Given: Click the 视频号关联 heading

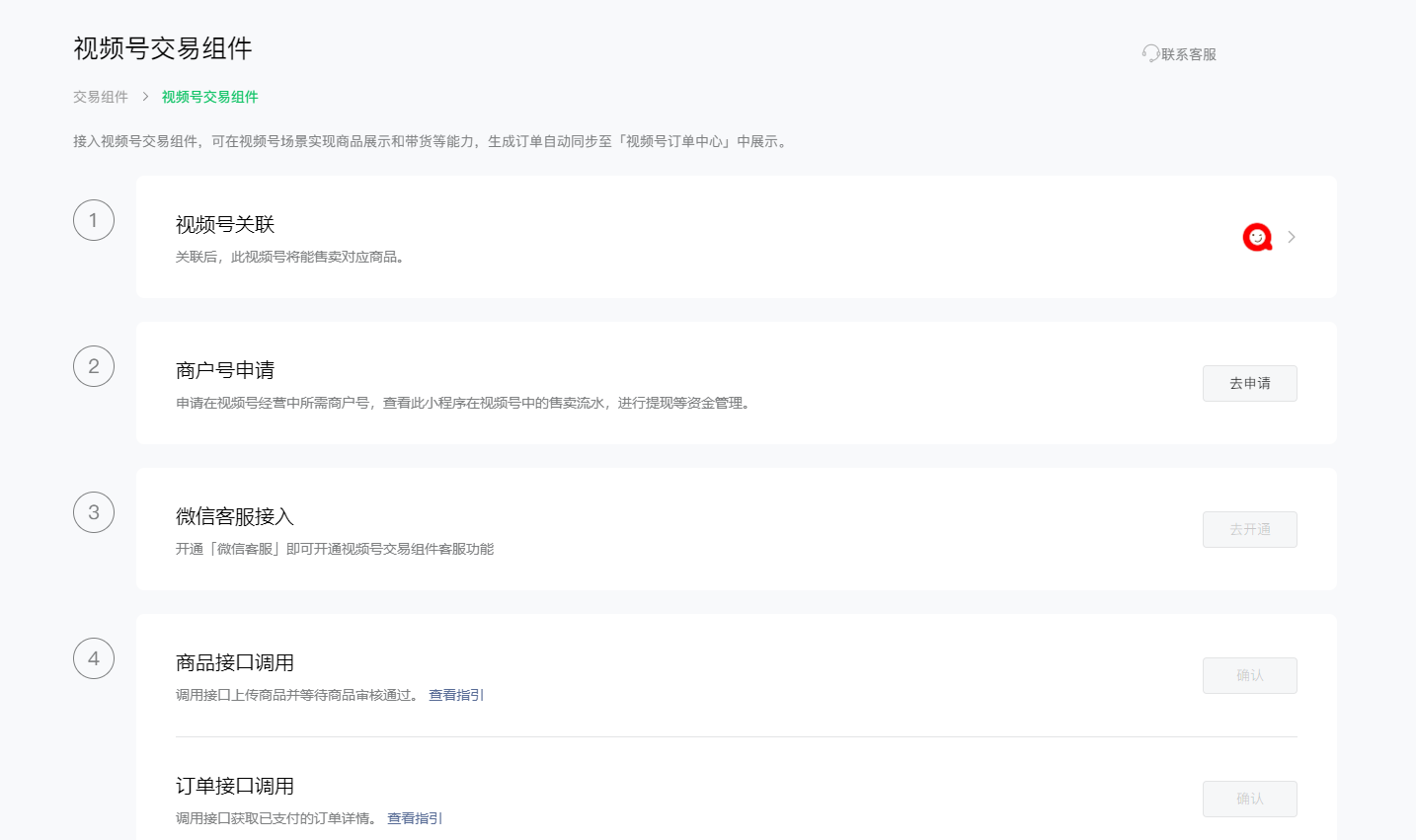Looking at the screenshot, I should click(x=225, y=224).
